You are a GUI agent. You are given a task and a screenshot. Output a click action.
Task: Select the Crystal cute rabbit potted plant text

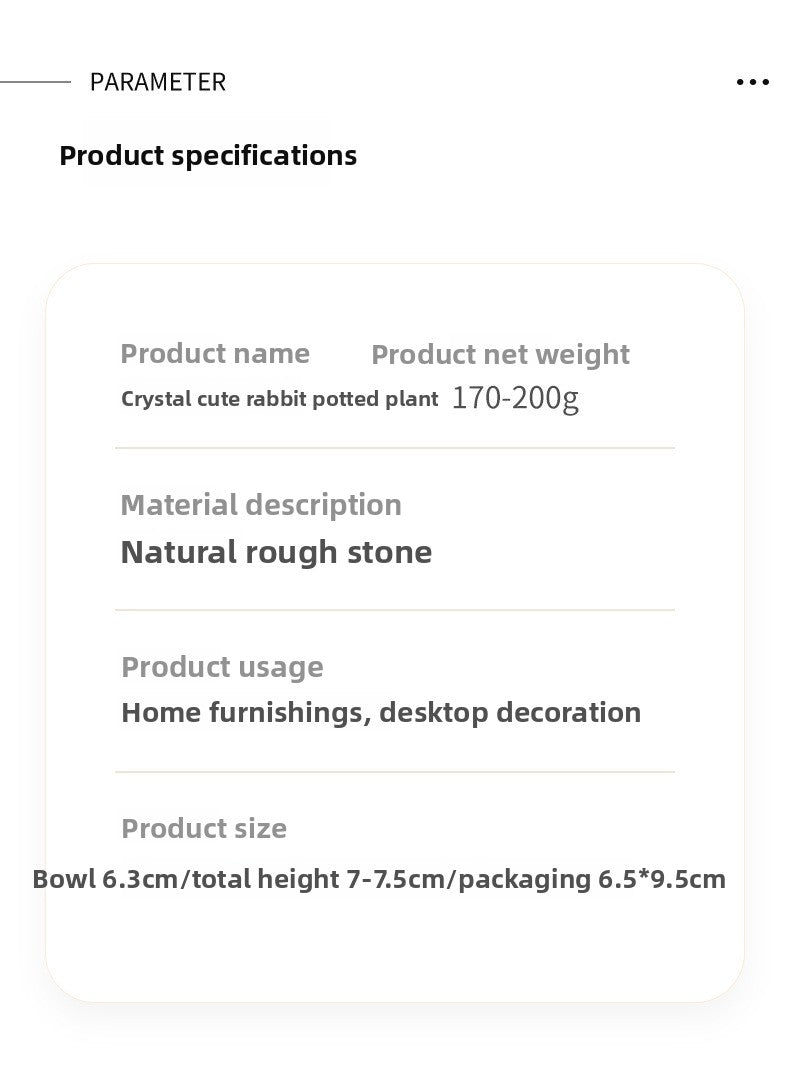coord(280,399)
